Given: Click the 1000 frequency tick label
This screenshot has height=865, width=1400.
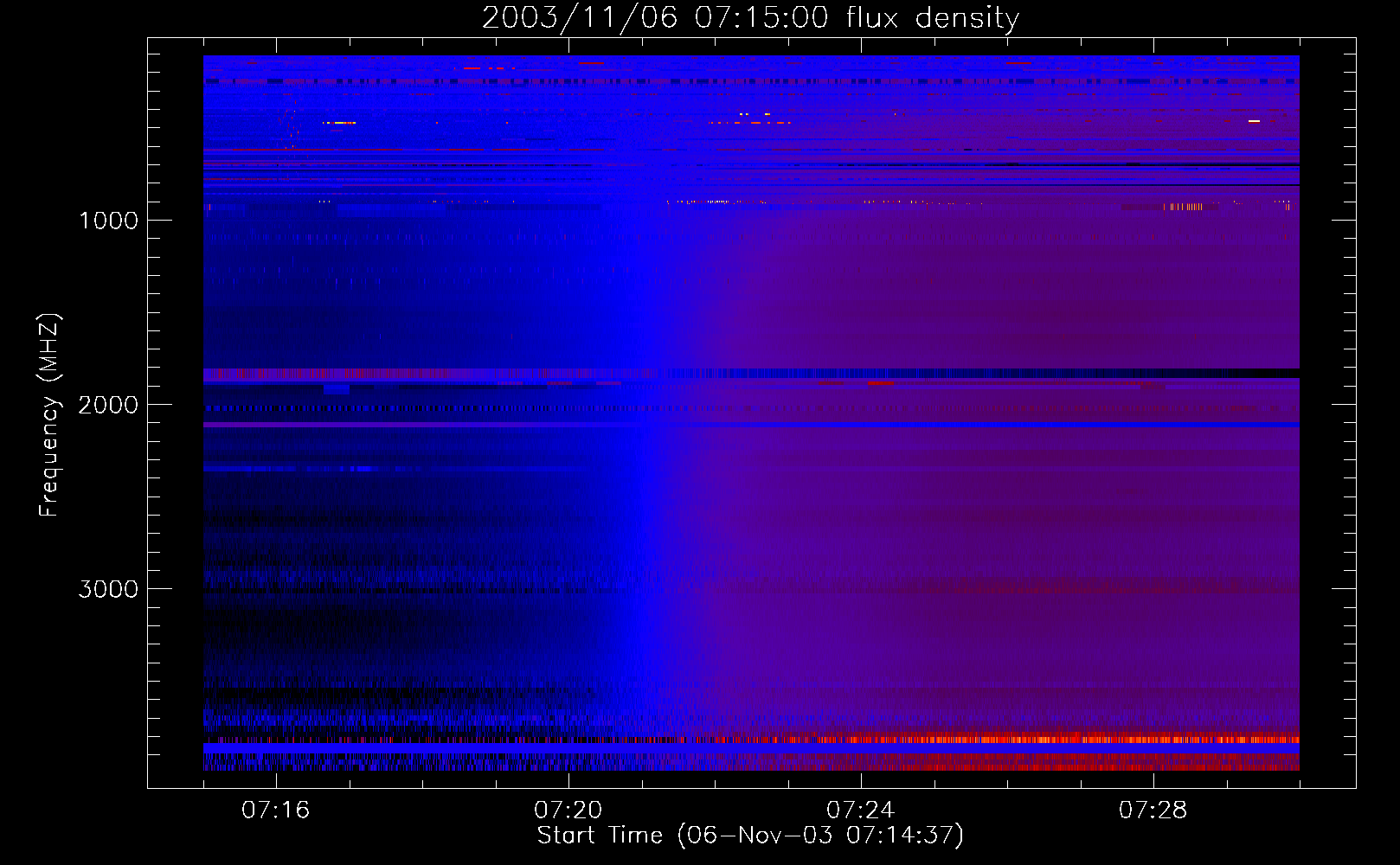Looking at the screenshot, I should (x=108, y=221).
